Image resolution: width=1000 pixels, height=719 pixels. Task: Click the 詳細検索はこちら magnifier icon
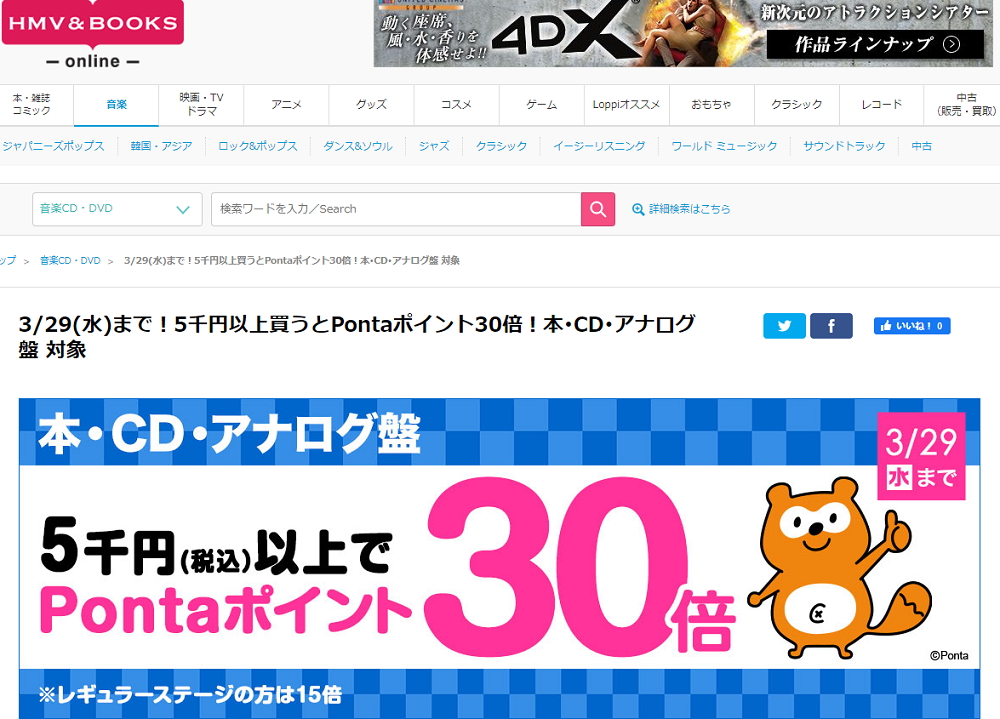click(638, 209)
